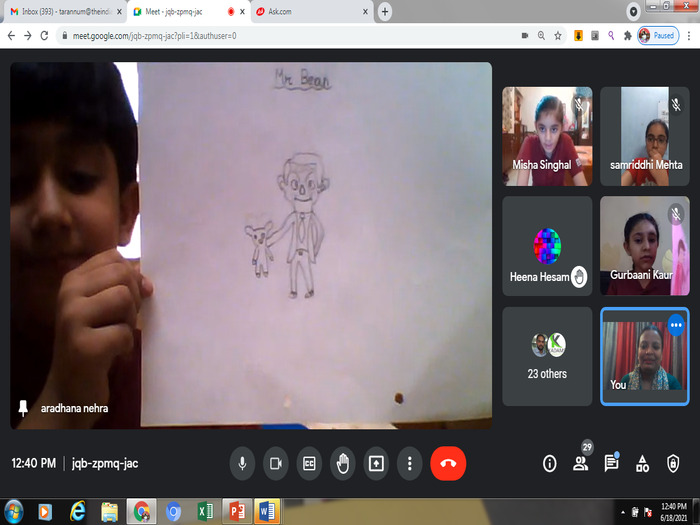This screenshot has height=525, width=700.
Task: Go back in browser history
Action: pos(11,36)
